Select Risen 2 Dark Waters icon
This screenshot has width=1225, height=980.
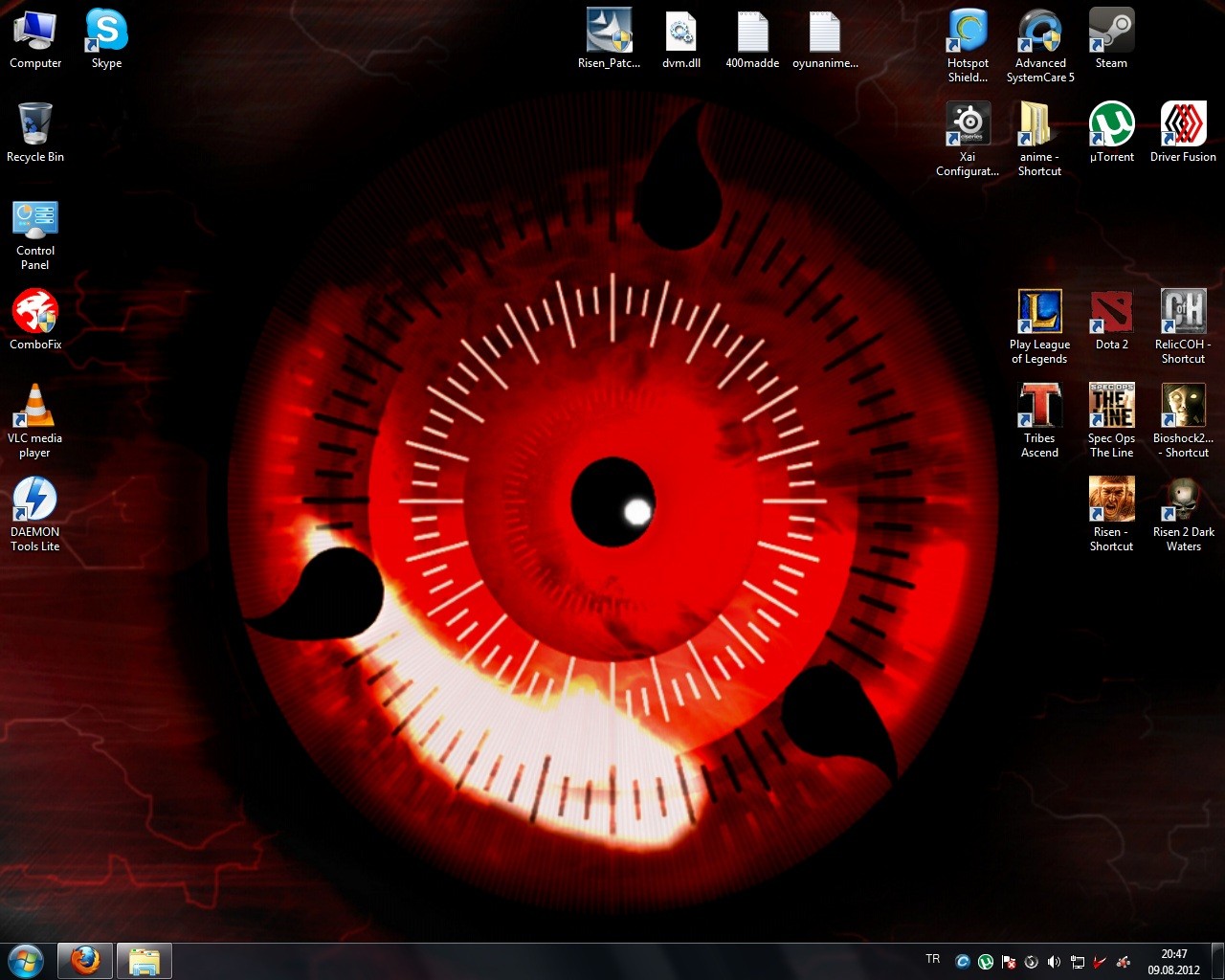coord(1184,515)
